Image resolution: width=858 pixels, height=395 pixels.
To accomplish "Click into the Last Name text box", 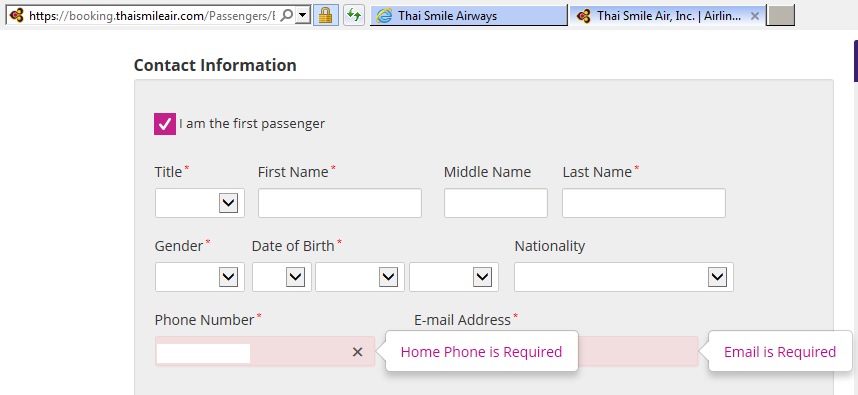I will (x=644, y=203).
